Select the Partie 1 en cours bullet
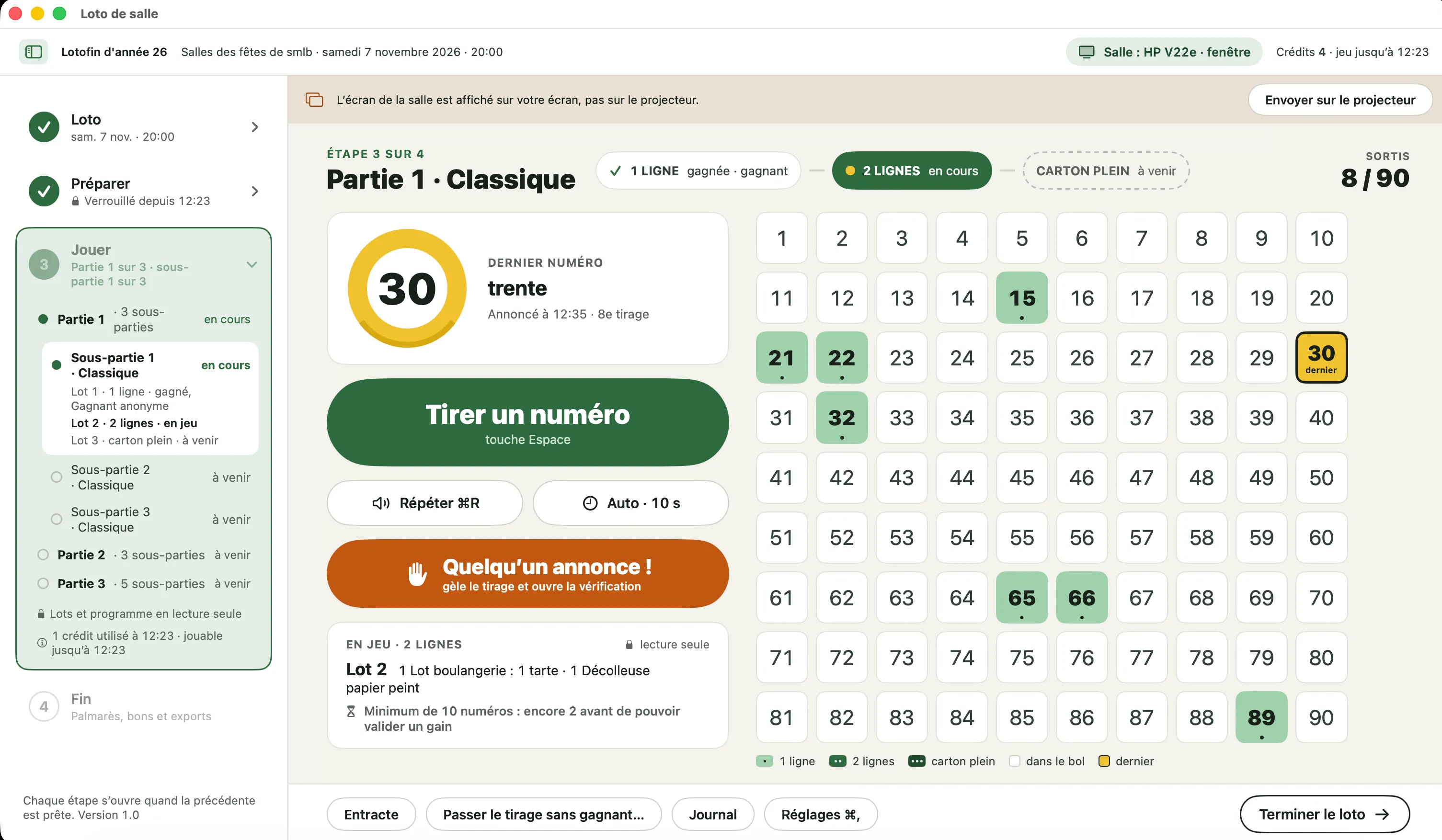This screenshot has height=840, width=1442. point(43,319)
